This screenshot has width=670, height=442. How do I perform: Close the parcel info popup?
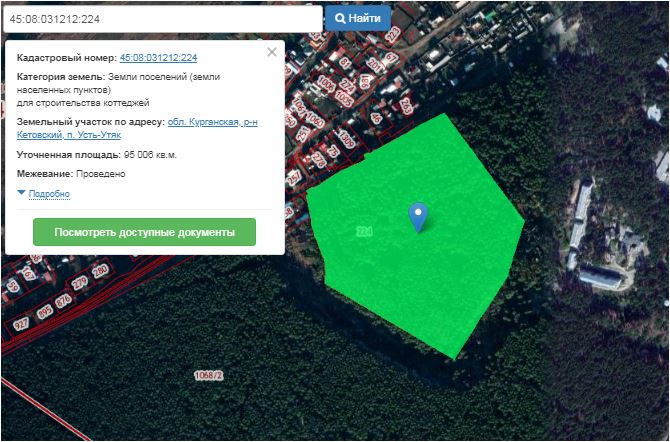(x=271, y=52)
